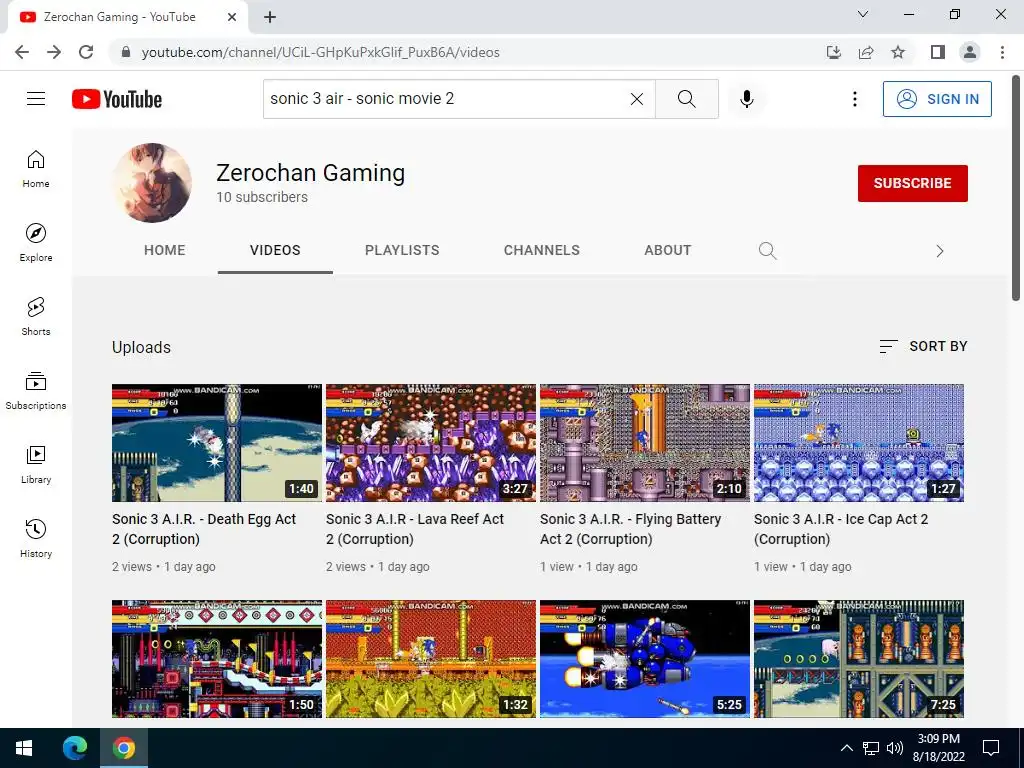Open the CHANNELS tab

point(541,250)
